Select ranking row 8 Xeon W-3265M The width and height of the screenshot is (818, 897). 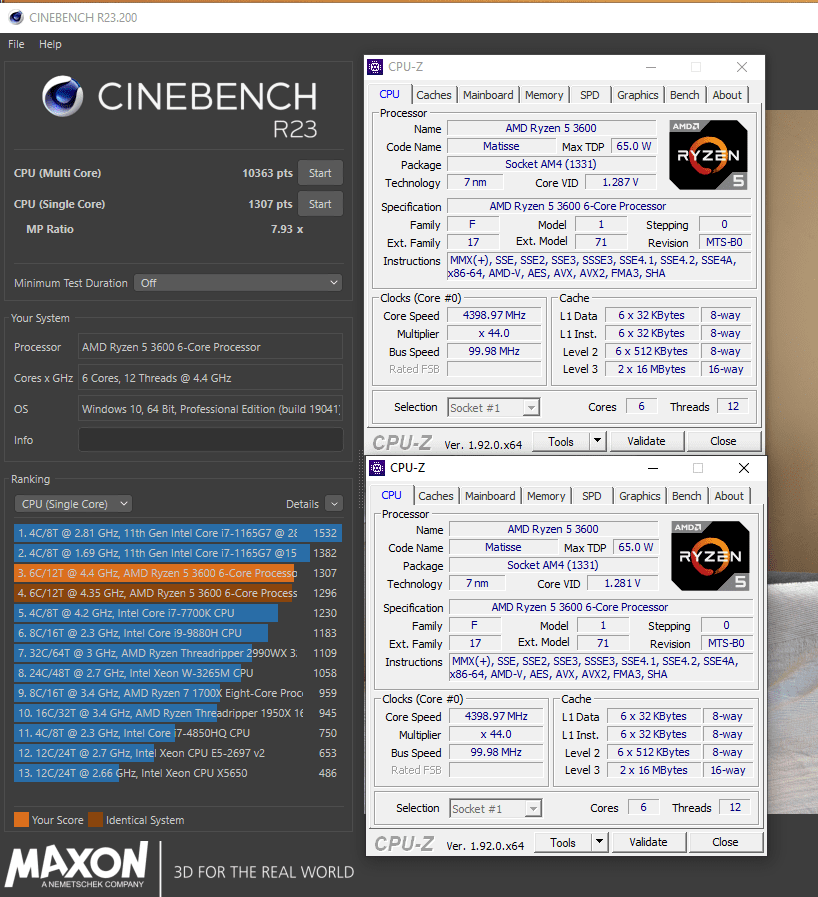(x=178, y=673)
